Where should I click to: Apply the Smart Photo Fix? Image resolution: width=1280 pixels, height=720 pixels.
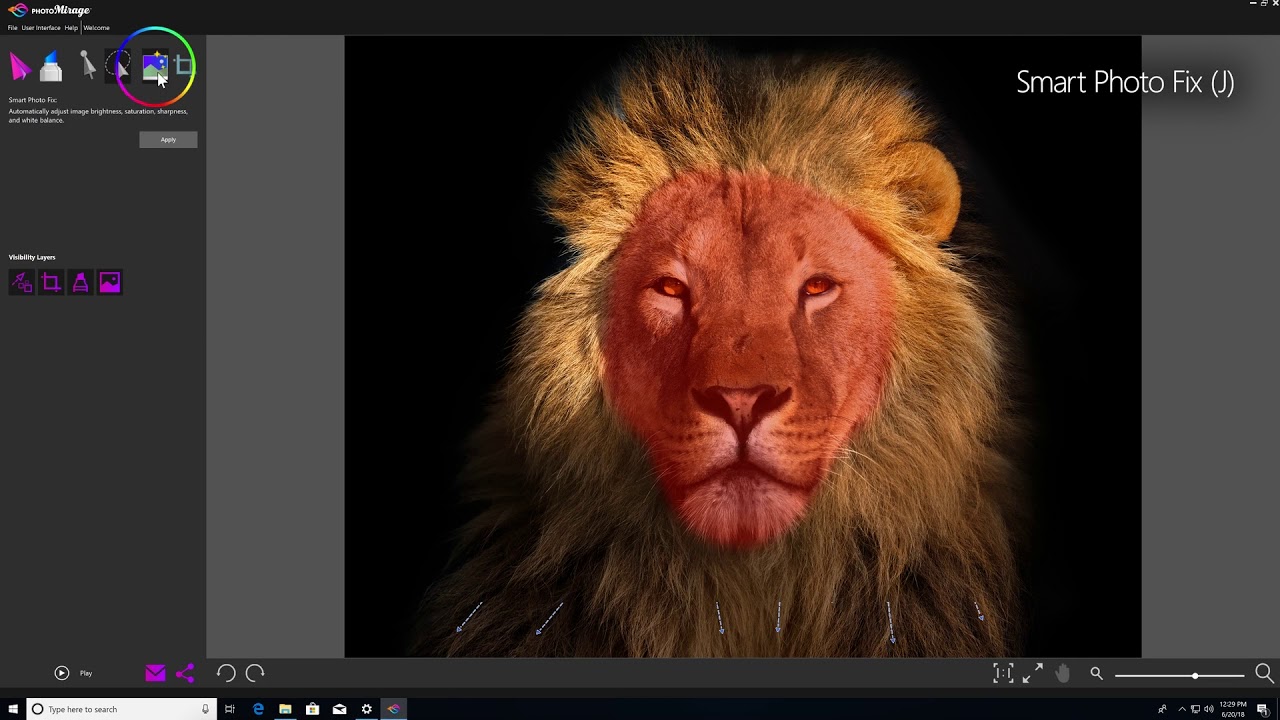[168, 140]
